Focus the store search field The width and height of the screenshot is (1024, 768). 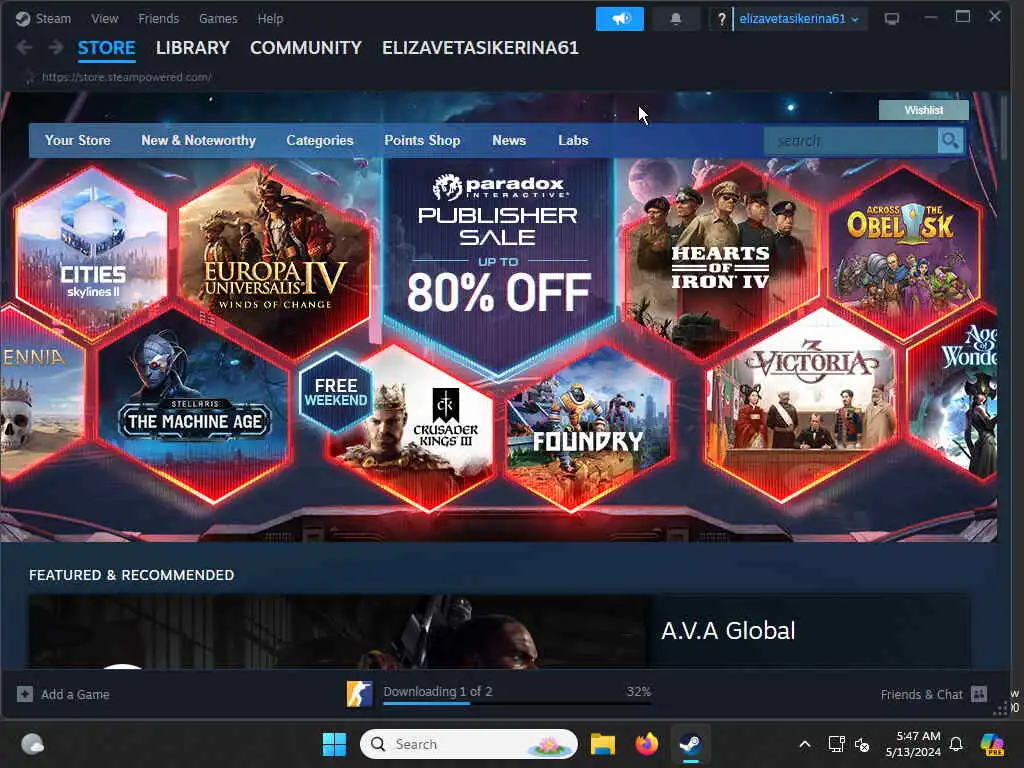click(x=851, y=140)
